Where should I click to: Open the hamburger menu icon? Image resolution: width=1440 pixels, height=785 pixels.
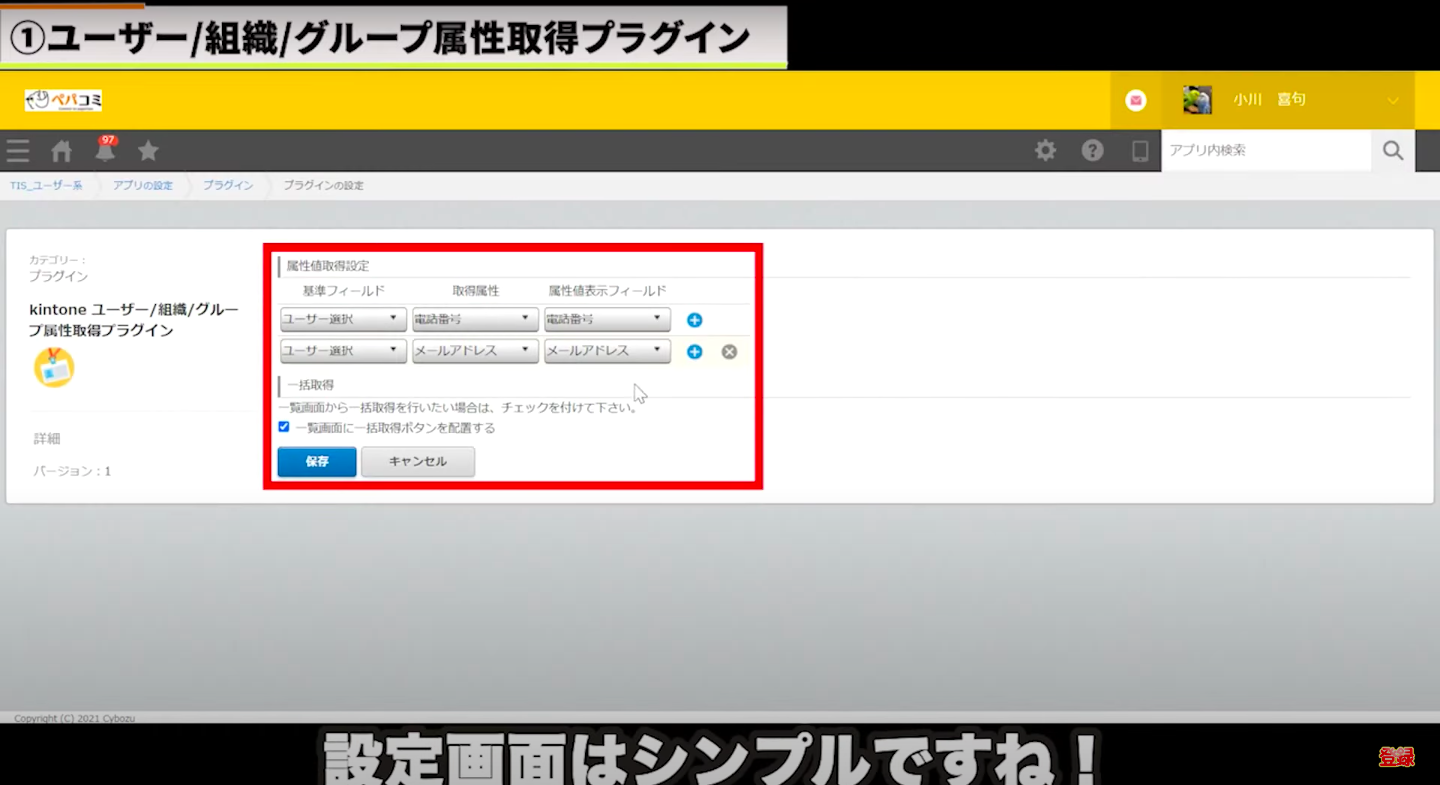18,151
